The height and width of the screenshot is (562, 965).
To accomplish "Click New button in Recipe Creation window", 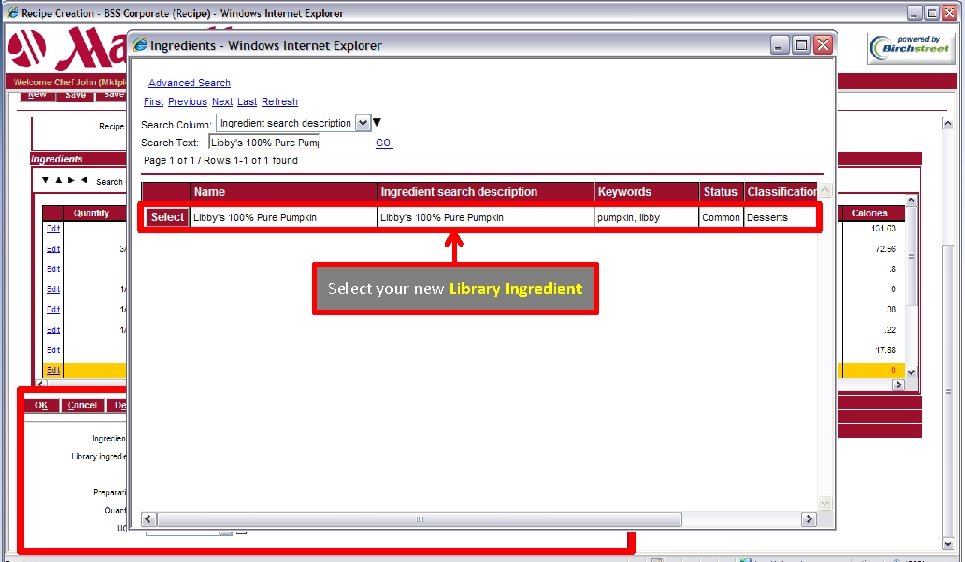I will pyautogui.click(x=37, y=95).
